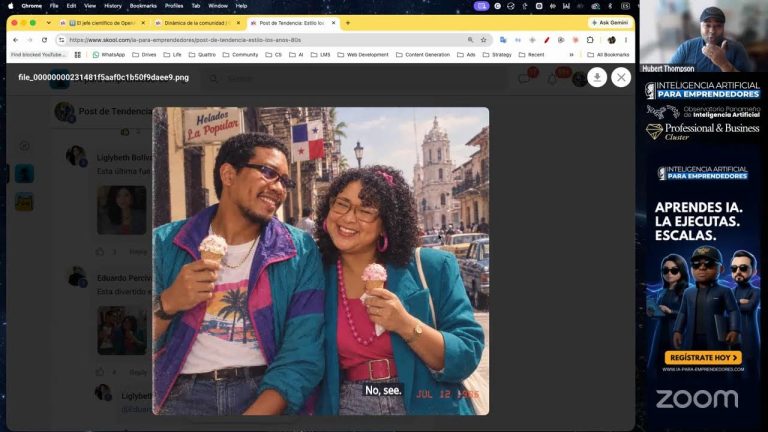Viewport: 768px width, 432px height.
Task: Open the Chrome menu in the menu bar
Action: click(31, 6)
